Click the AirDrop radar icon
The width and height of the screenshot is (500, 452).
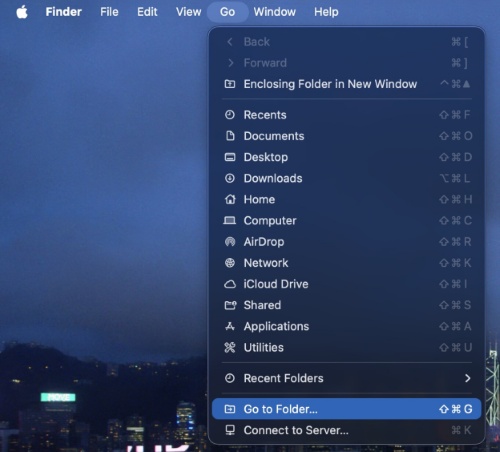tap(230, 242)
